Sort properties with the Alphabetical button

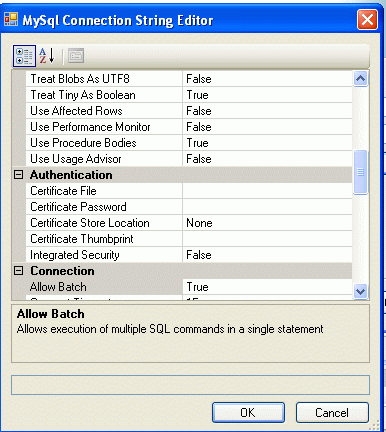coord(47,56)
